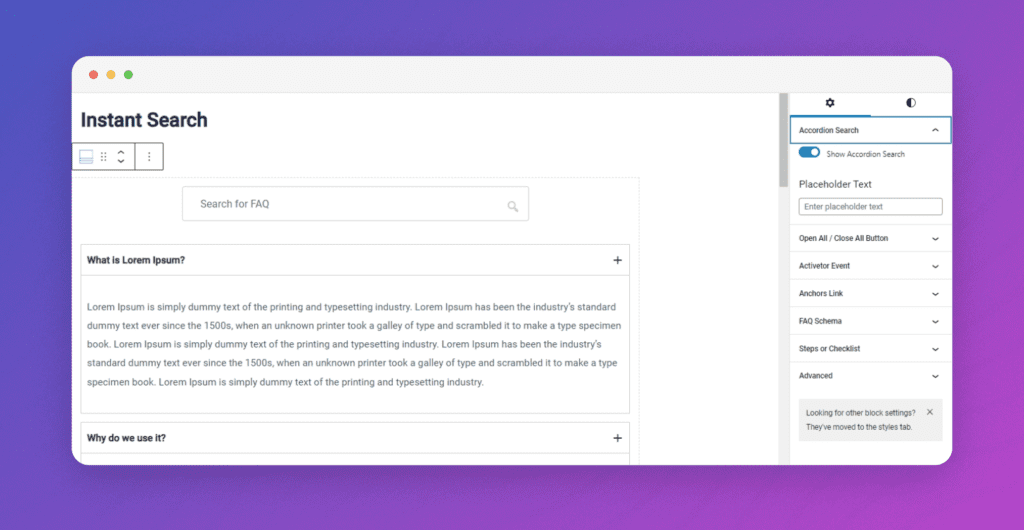The image size is (1024, 530).
Task: Expand the 'Why do we use it?' plus icon
Action: click(x=617, y=438)
